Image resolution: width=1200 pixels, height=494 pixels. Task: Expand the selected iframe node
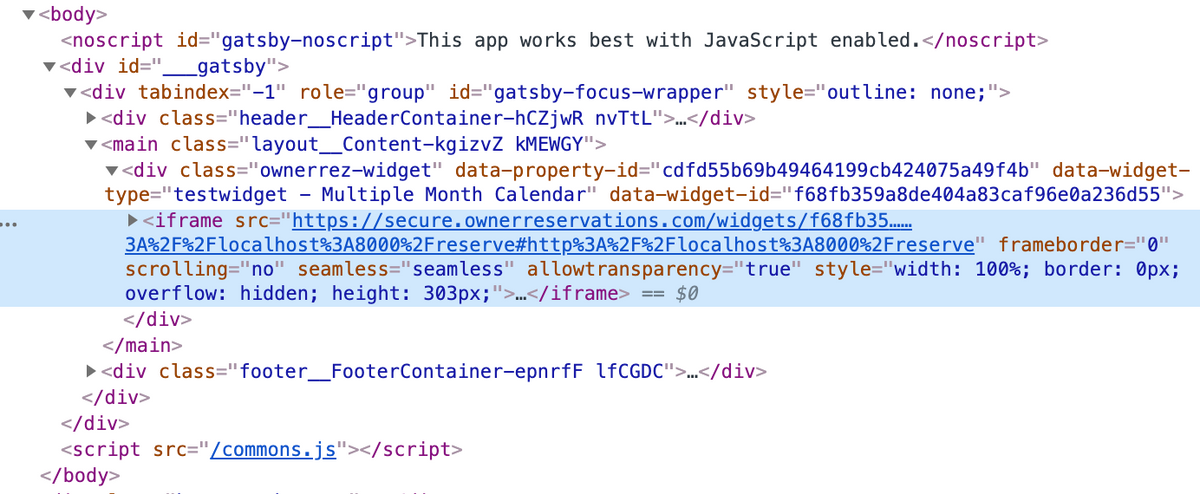(134, 219)
